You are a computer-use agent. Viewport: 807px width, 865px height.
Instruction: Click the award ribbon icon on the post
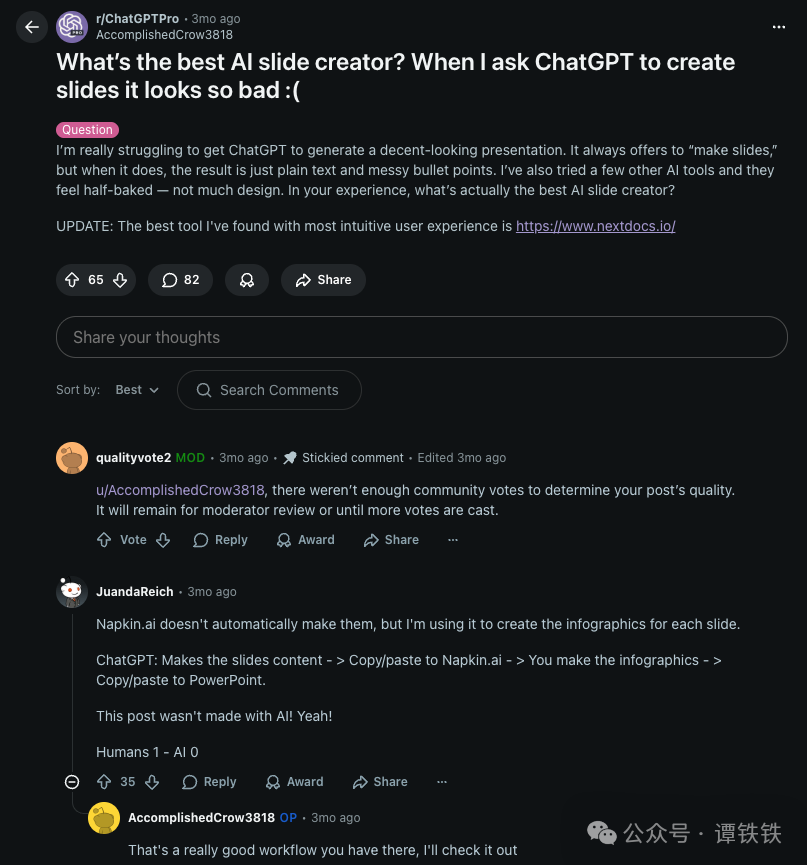pyautogui.click(x=246, y=280)
